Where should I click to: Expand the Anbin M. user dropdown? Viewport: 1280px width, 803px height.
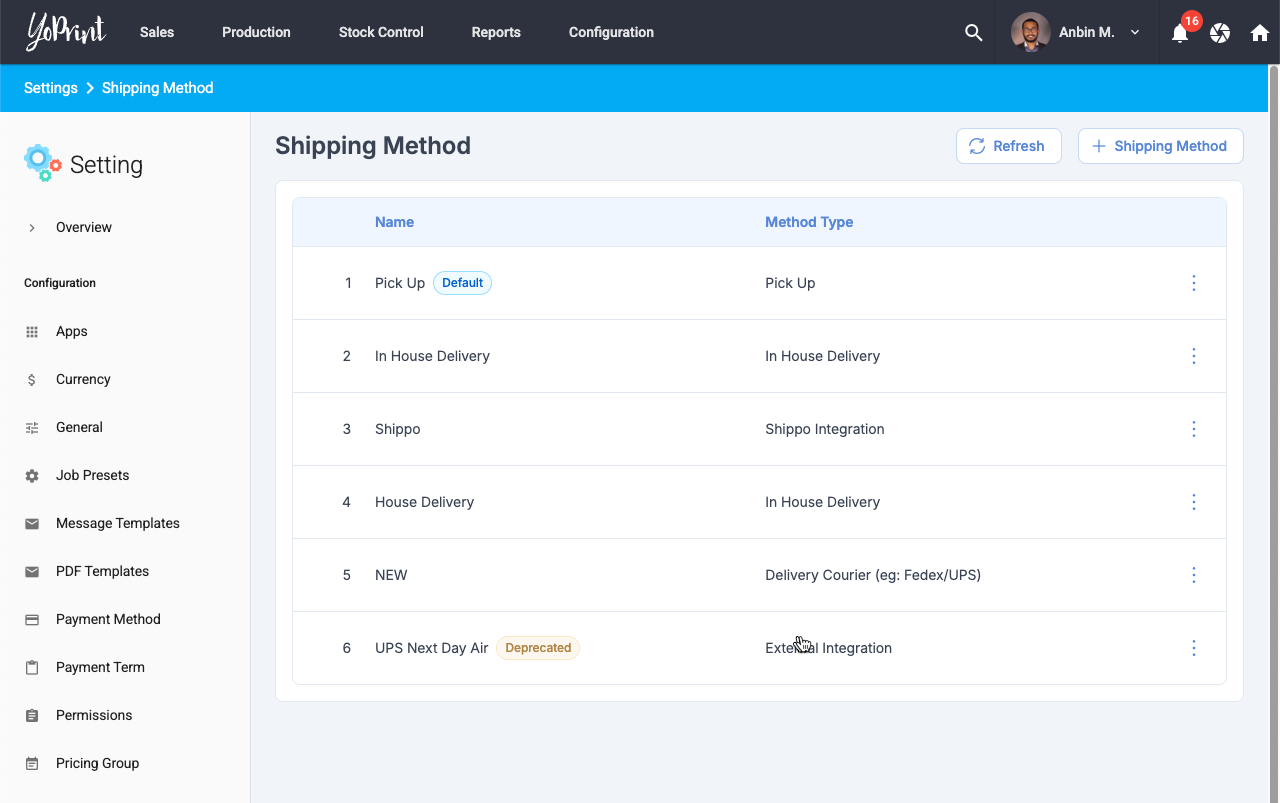[x=1135, y=32]
